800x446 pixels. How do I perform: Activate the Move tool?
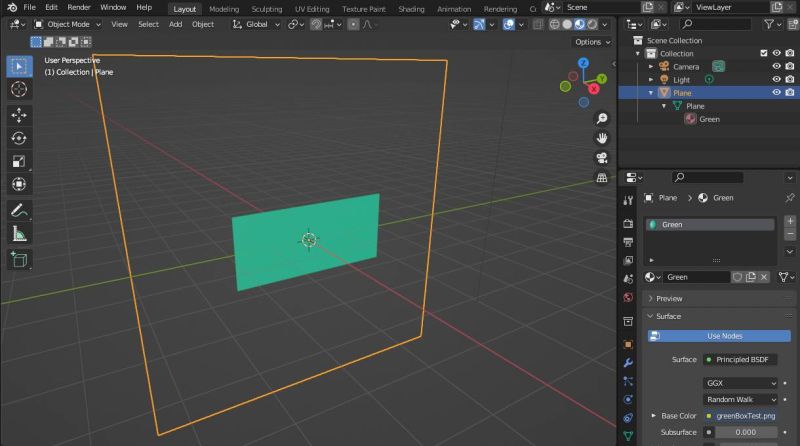coord(19,115)
